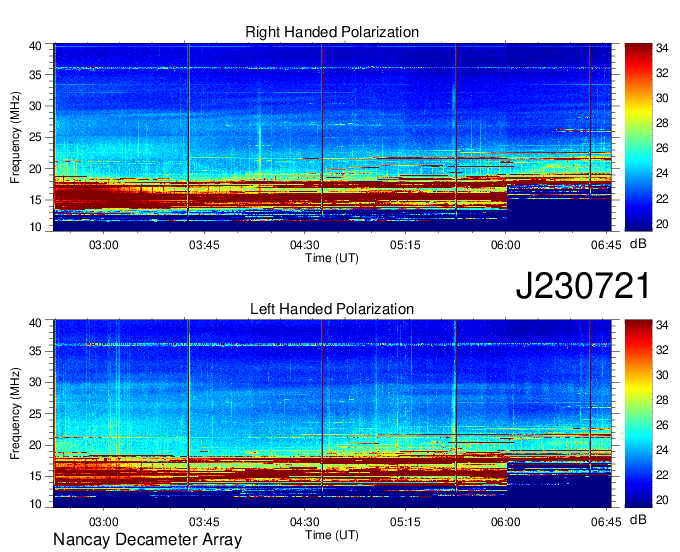Click the 15 MHz tick on Right Handed plot
680x552 pixels.
click(x=35, y=200)
